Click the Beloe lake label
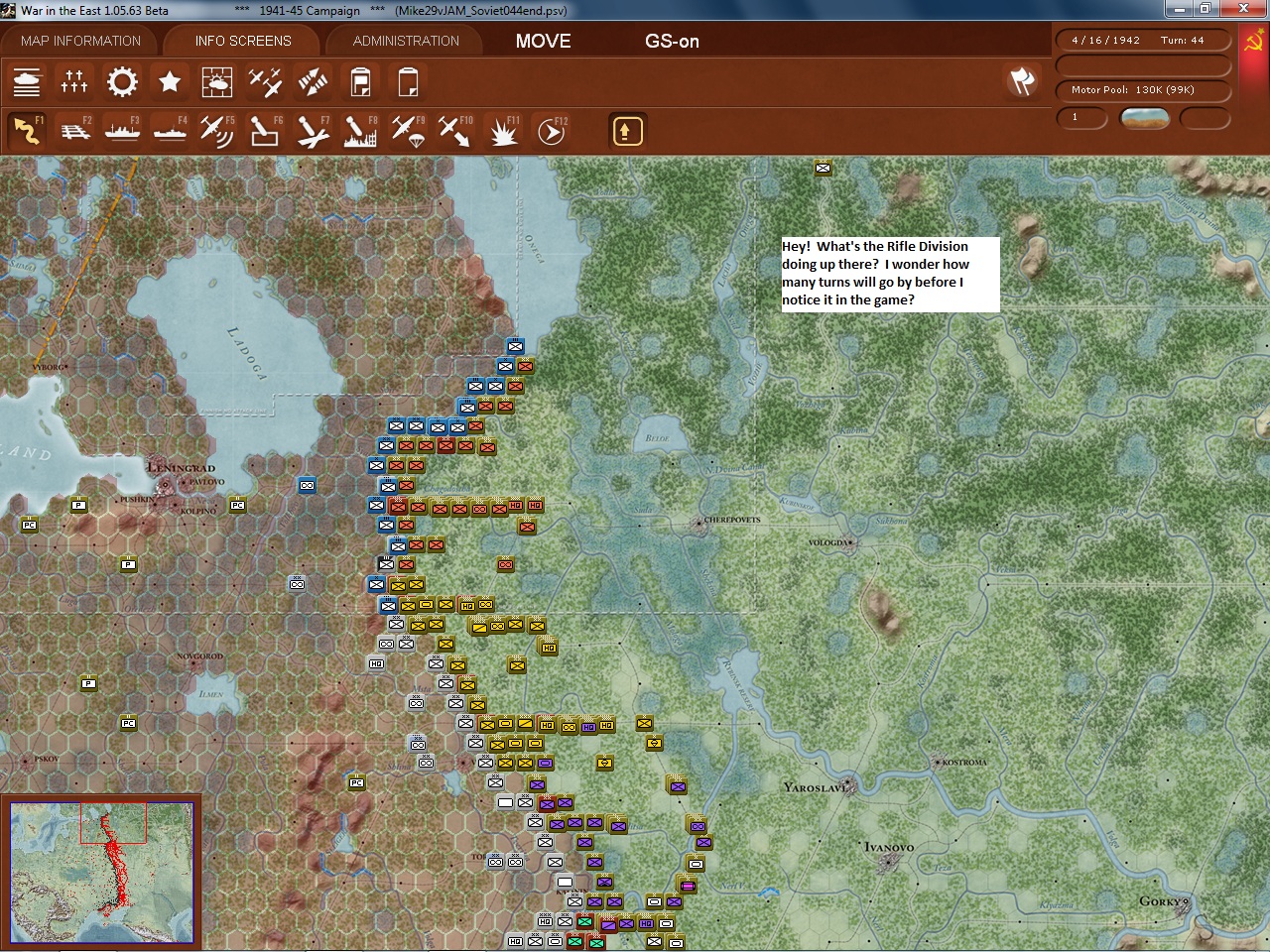Screen dimensions: 1270x952 pyautogui.click(x=657, y=438)
